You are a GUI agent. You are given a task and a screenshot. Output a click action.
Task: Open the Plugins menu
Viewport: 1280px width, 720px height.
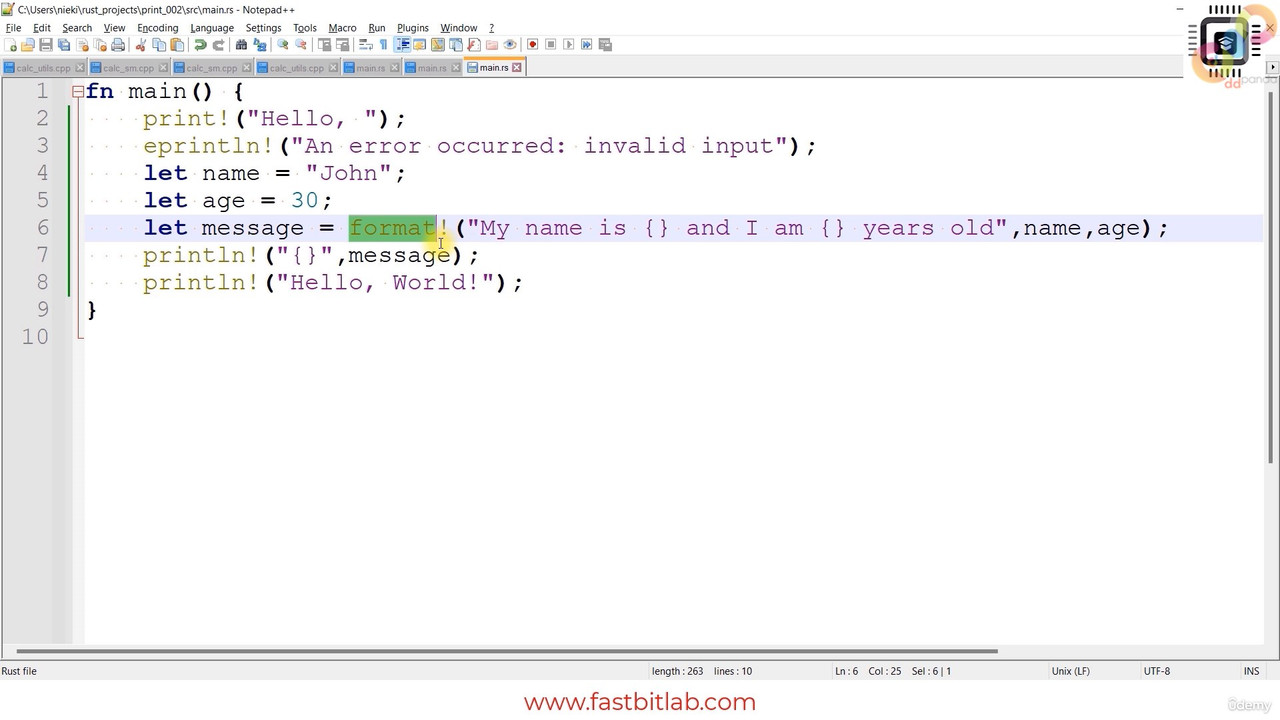click(412, 28)
